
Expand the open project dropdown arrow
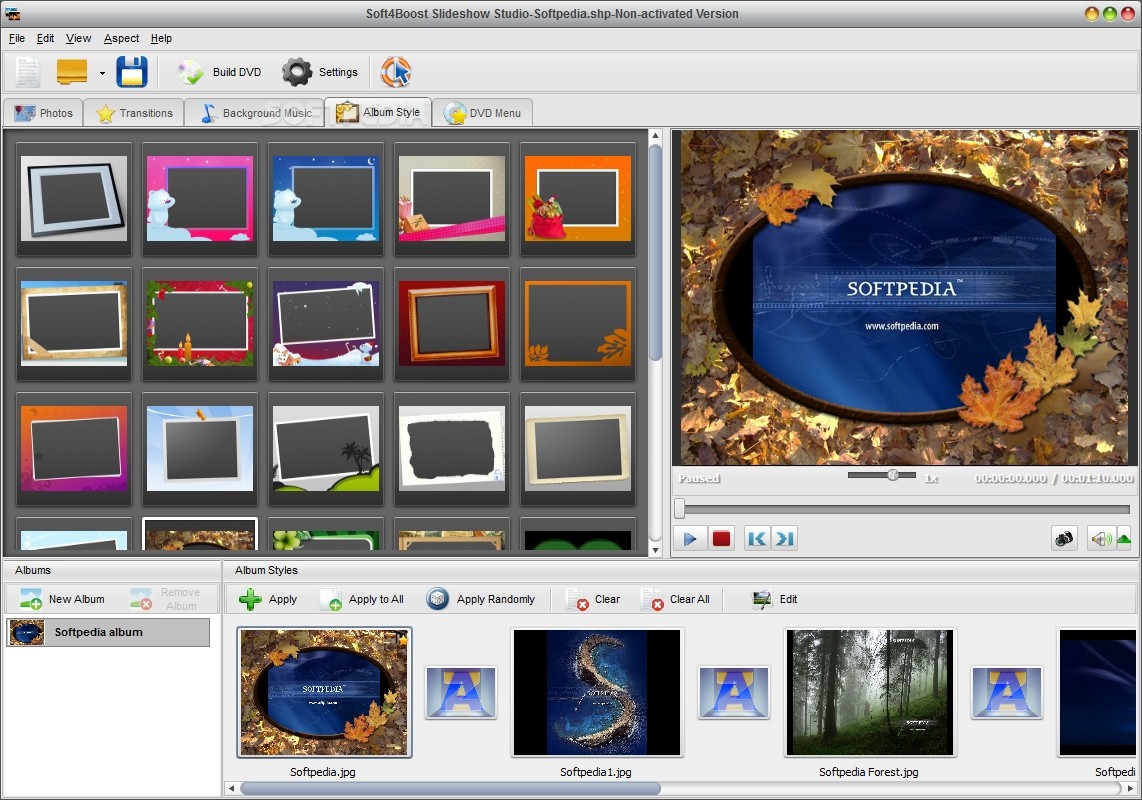coord(102,73)
